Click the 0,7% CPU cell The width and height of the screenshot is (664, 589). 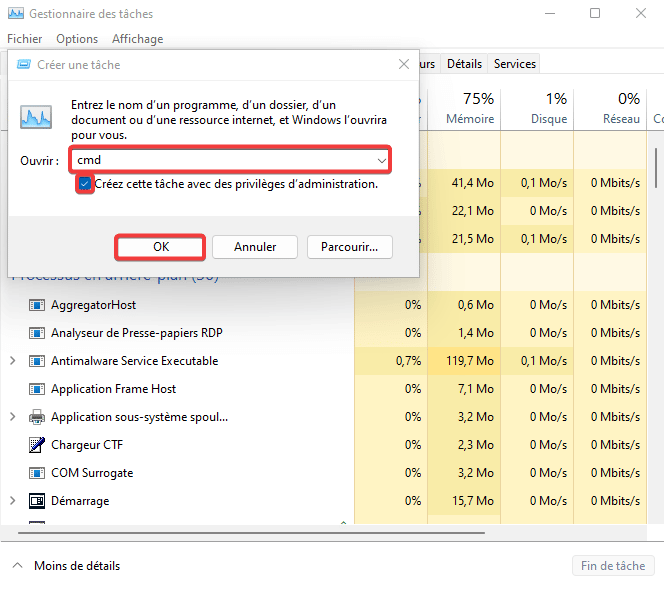[391, 361]
